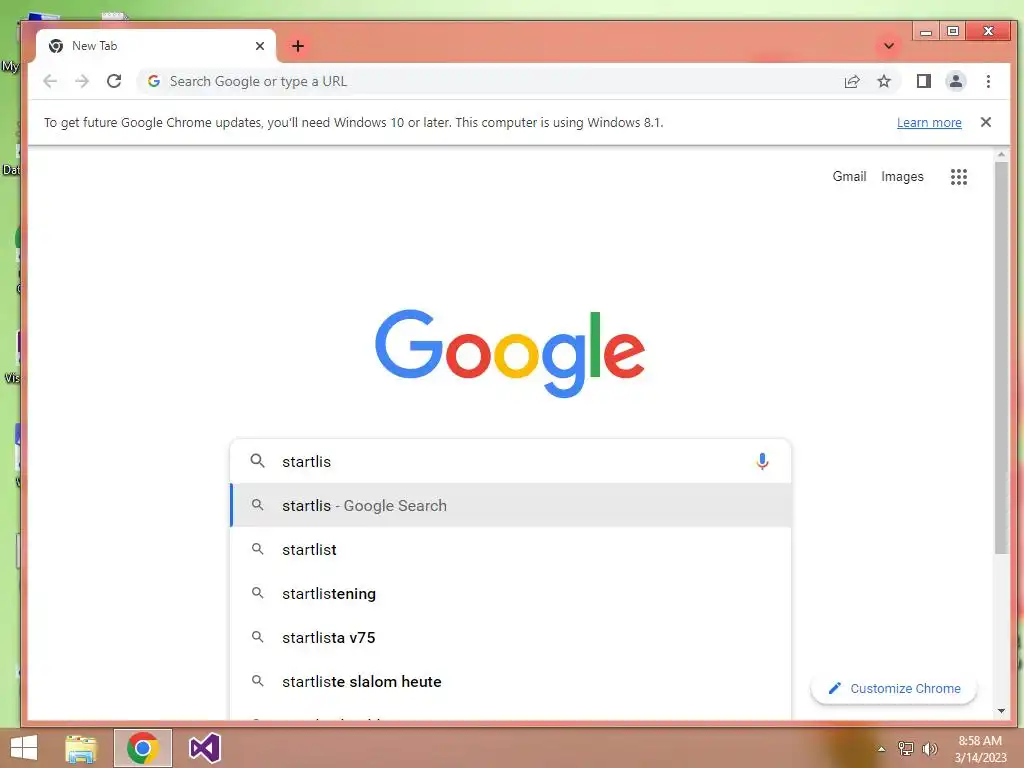Open the Chrome profile avatar

[955, 81]
